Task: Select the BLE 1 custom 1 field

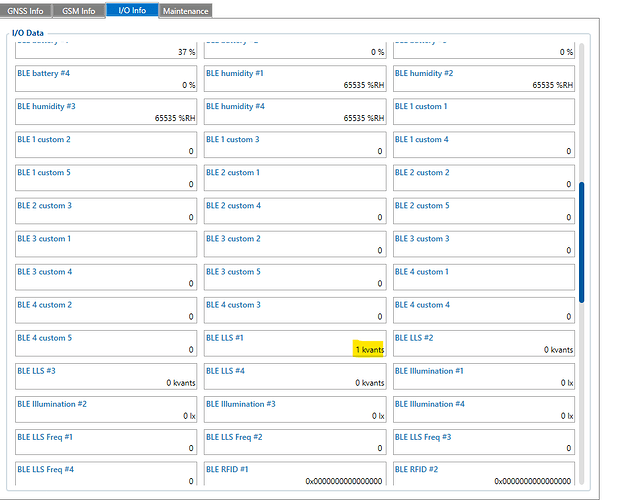Action: tap(484, 112)
